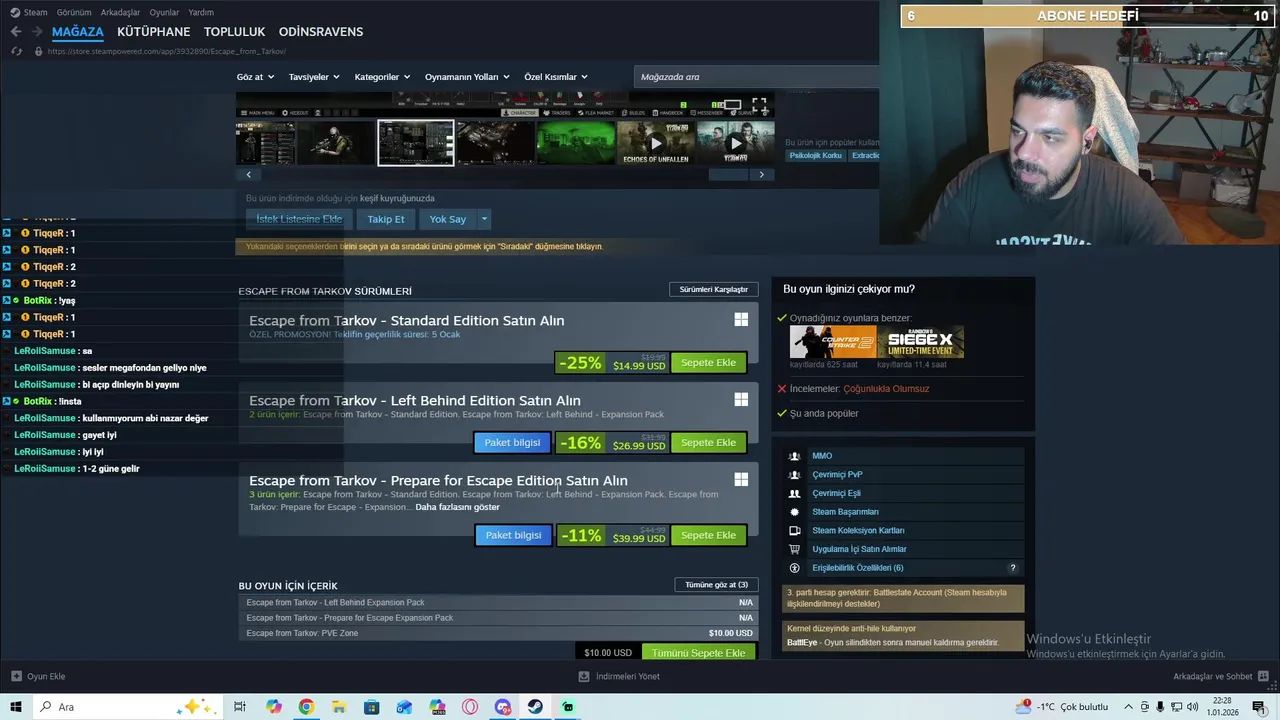This screenshot has height=720, width=1280.
Task: Open Opera browser from the taskbar
Action: (x=470, y=707)
